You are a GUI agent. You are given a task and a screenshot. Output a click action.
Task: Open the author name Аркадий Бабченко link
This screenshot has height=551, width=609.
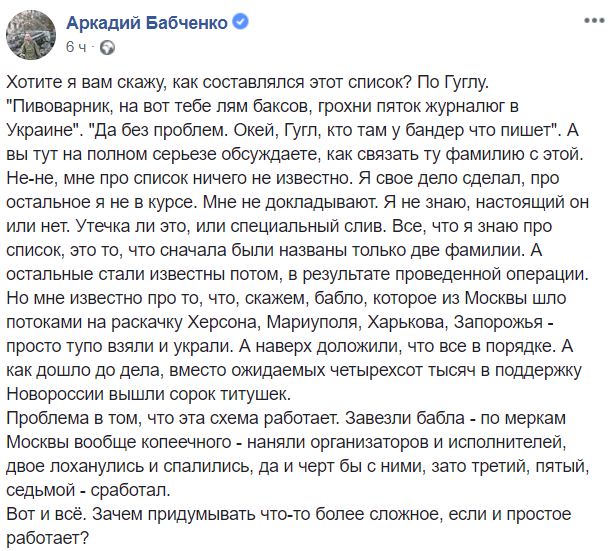click(147, 23)
